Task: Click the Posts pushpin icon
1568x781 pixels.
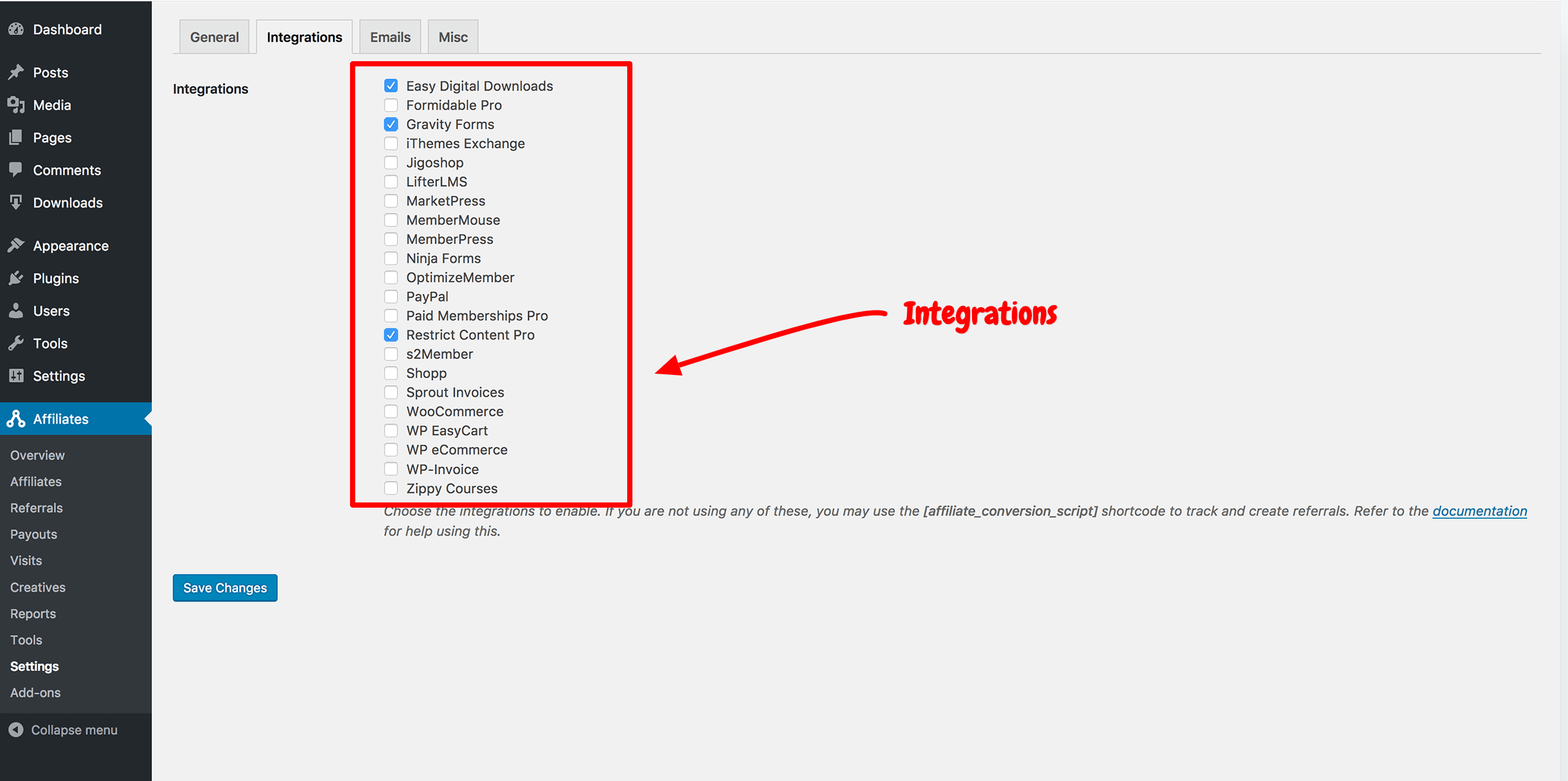Action: (16, 72)
